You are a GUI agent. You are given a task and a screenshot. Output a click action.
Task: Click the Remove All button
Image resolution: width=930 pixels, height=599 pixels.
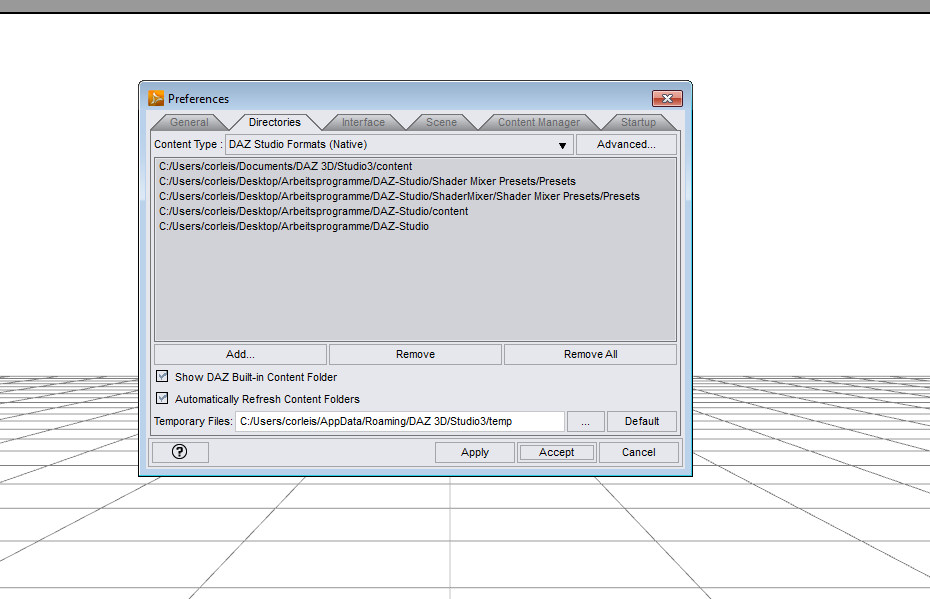pos(590,354)
